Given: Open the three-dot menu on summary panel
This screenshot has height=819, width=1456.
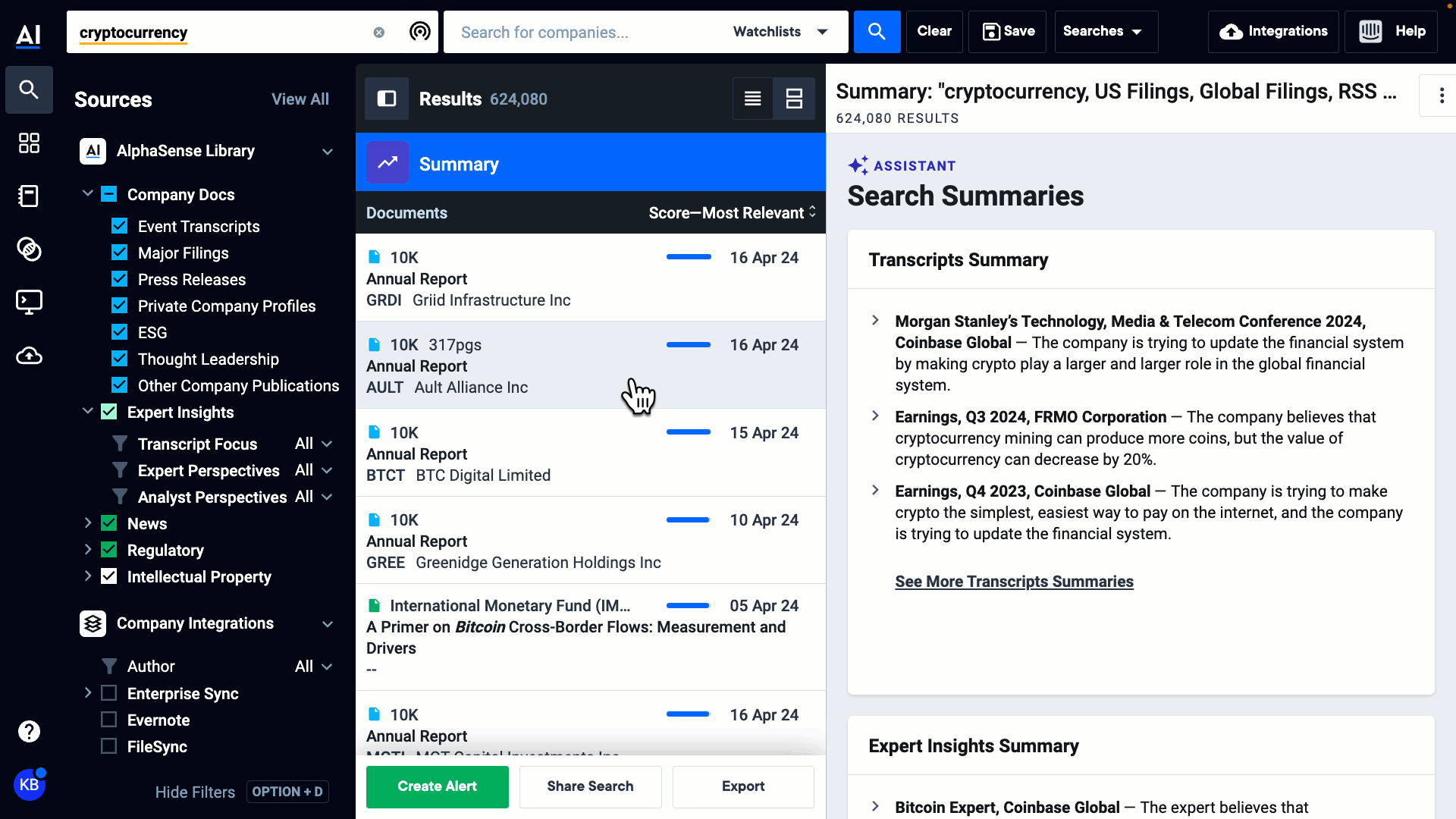Looking at the screenshot, I should click(1441, 96).
